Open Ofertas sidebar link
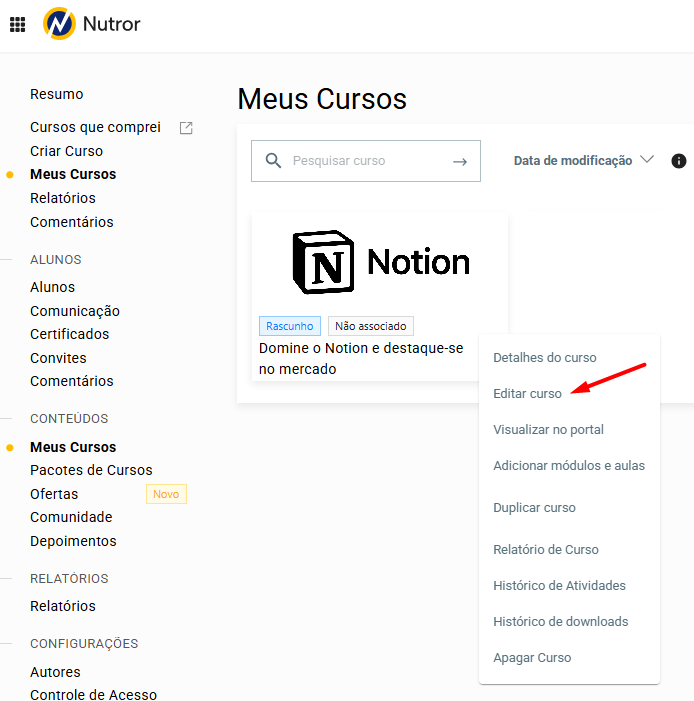 (x=54, y=494)
